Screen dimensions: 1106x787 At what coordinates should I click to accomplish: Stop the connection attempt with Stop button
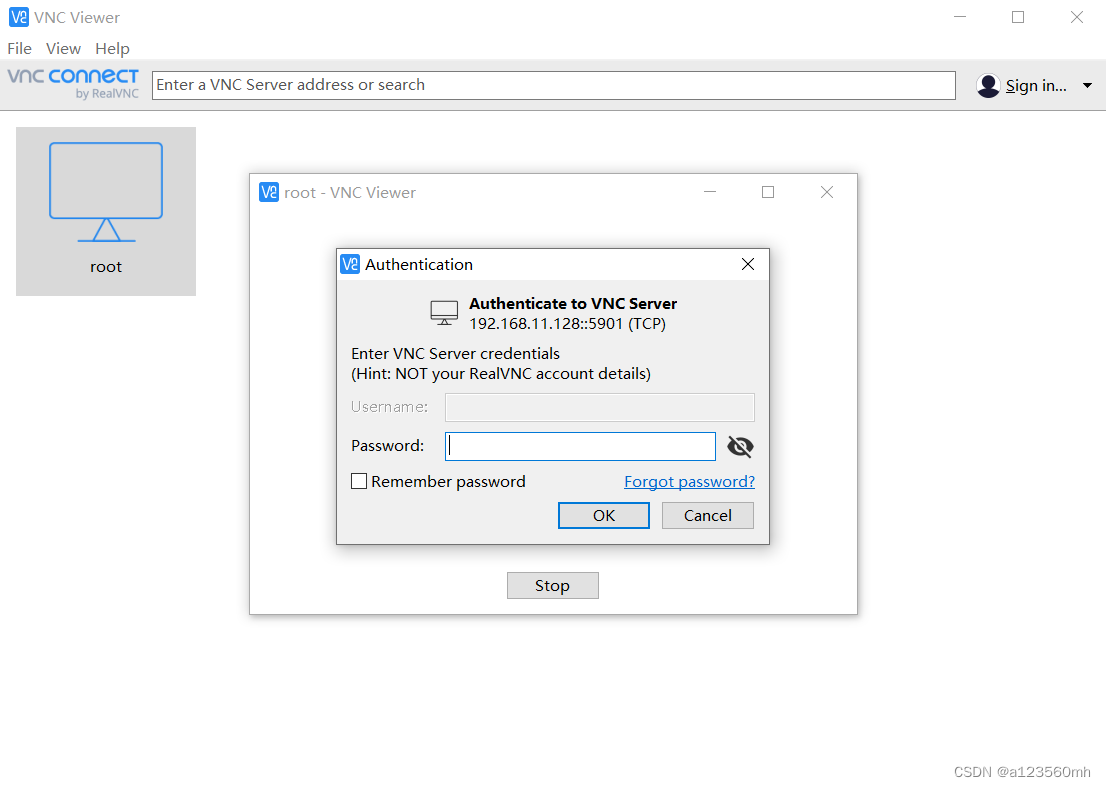point(552,585)
